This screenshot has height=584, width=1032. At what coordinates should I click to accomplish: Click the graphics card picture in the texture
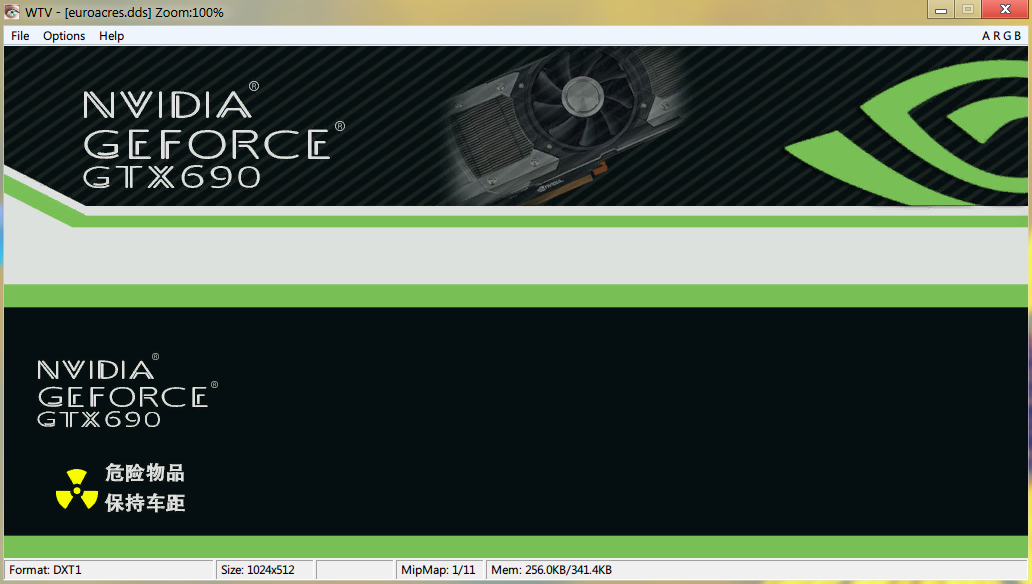pos(566,125)
